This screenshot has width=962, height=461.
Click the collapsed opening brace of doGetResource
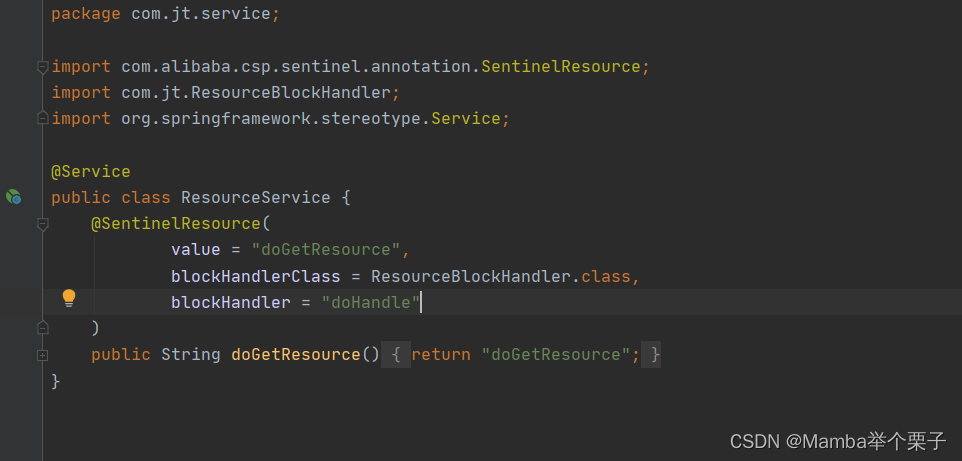click(x=396, y=355)
